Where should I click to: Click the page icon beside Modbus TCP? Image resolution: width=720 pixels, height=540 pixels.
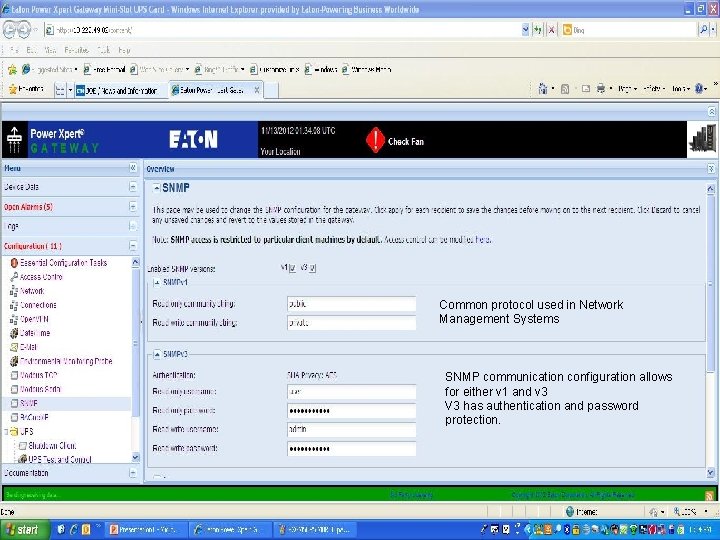click(14, 375)
